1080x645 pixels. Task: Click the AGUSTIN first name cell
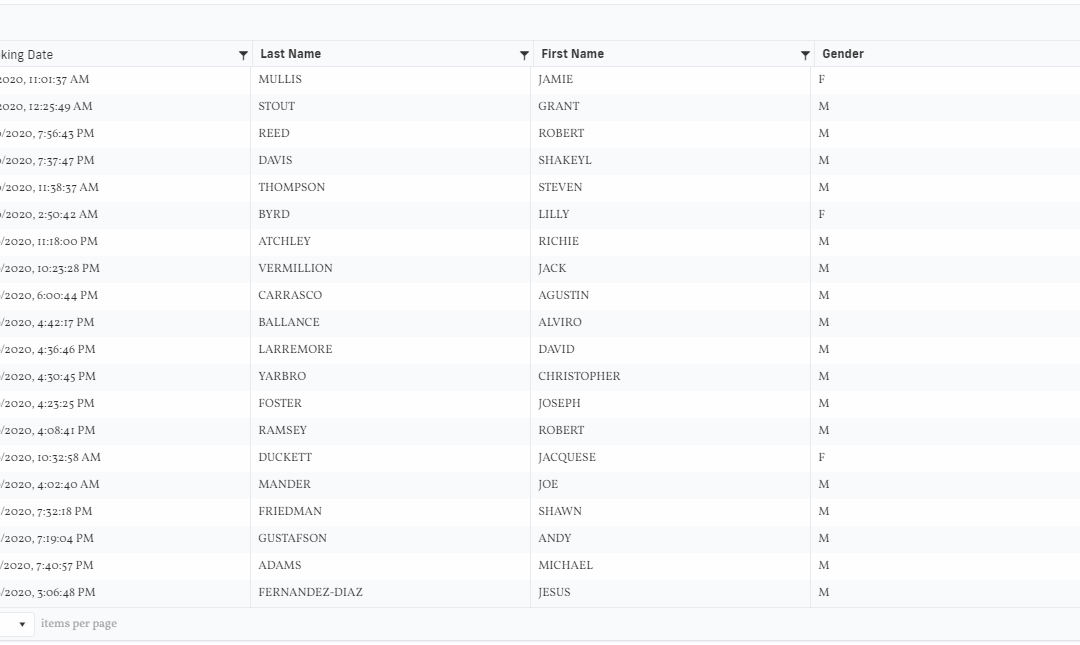pos(563,296)
